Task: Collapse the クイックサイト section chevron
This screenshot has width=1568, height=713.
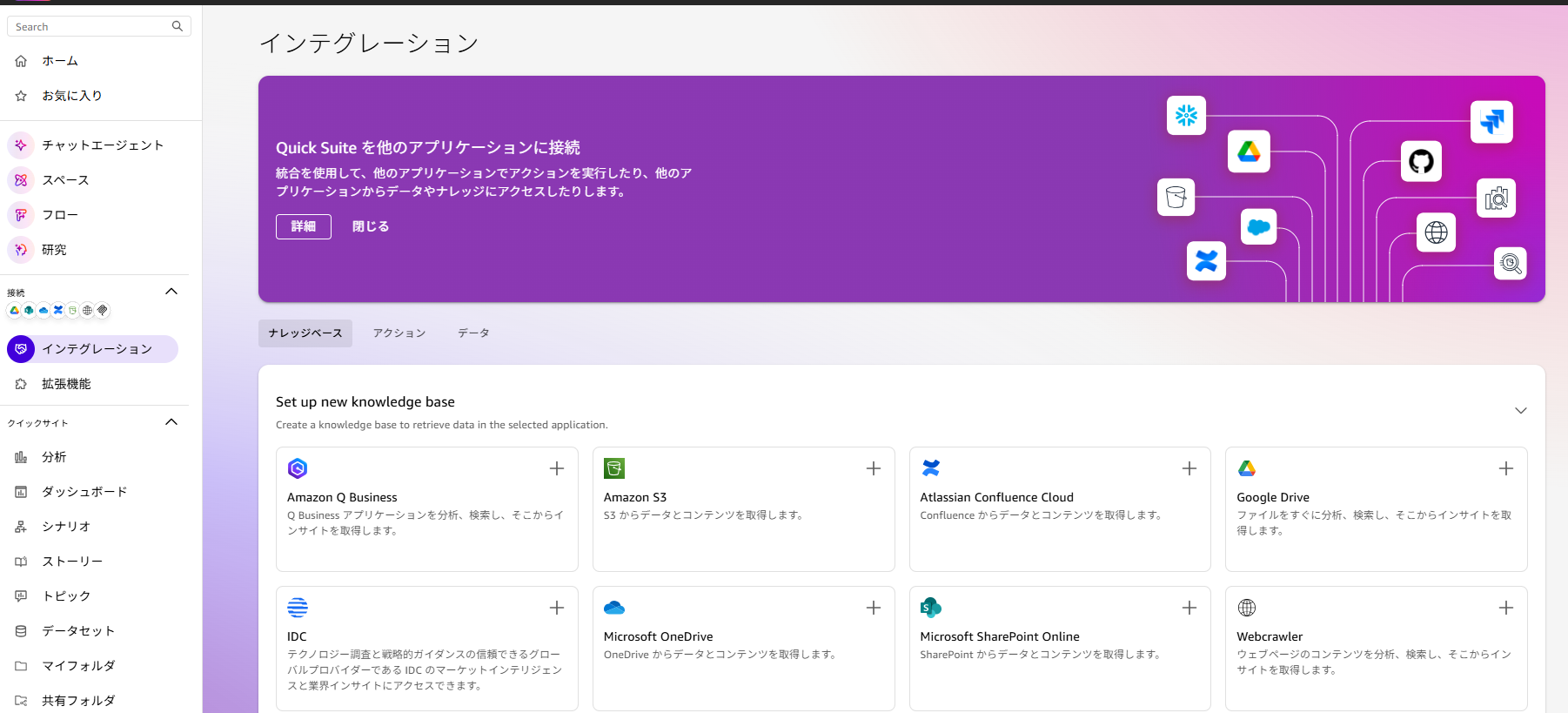Action: pyautogui.click(x=171, y=422)
